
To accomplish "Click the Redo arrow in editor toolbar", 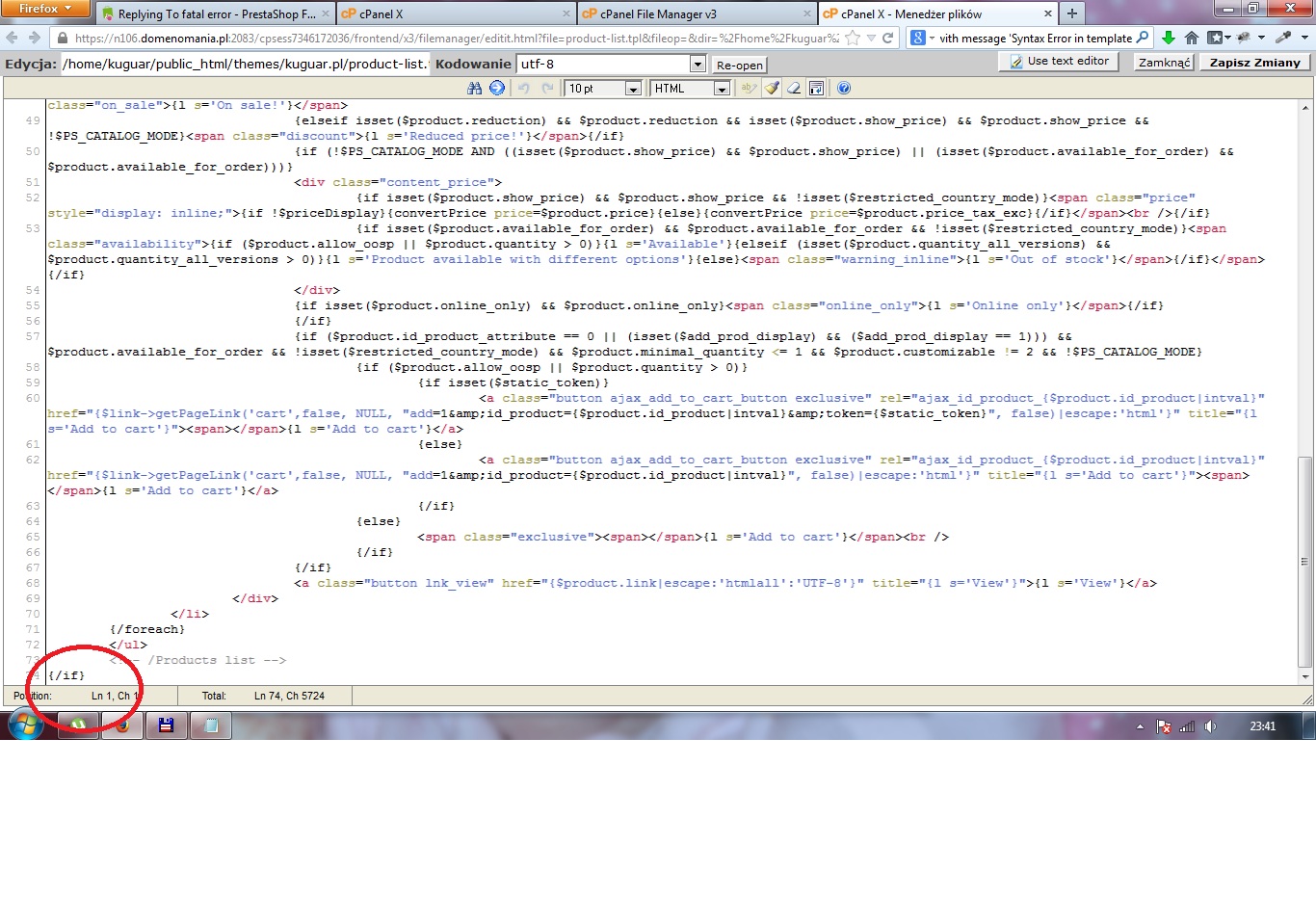I will click(547, 88).
